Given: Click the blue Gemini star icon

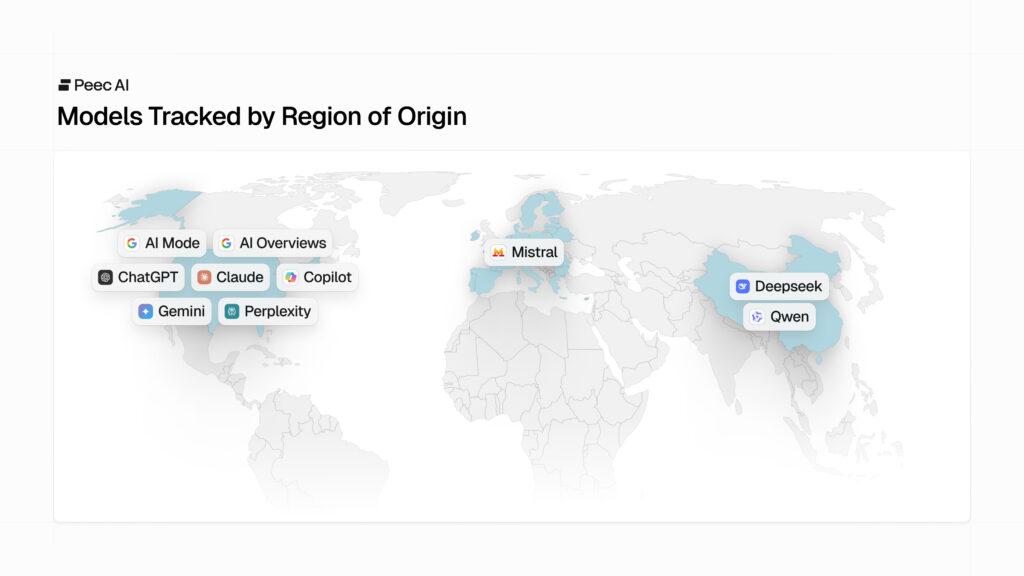Looking at the screenshot, I should 146,312.
